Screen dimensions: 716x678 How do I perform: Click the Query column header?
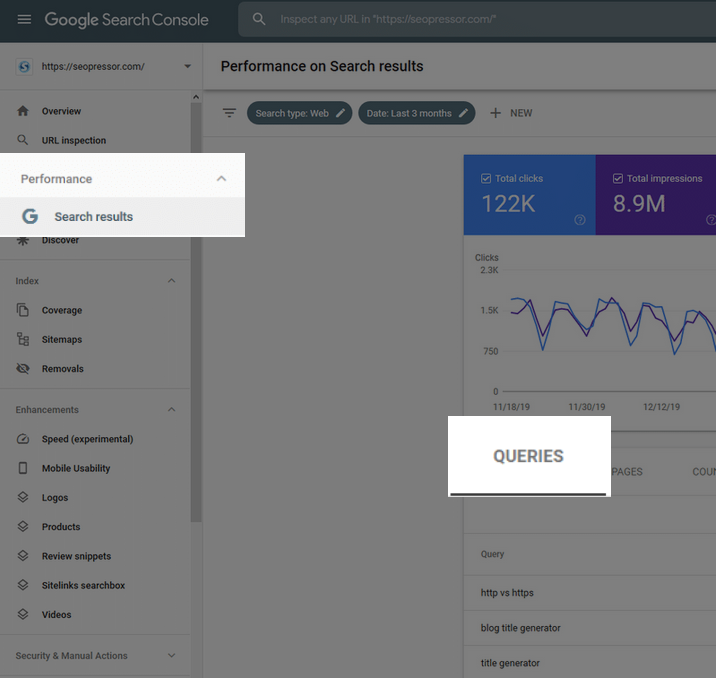(492, 554)
